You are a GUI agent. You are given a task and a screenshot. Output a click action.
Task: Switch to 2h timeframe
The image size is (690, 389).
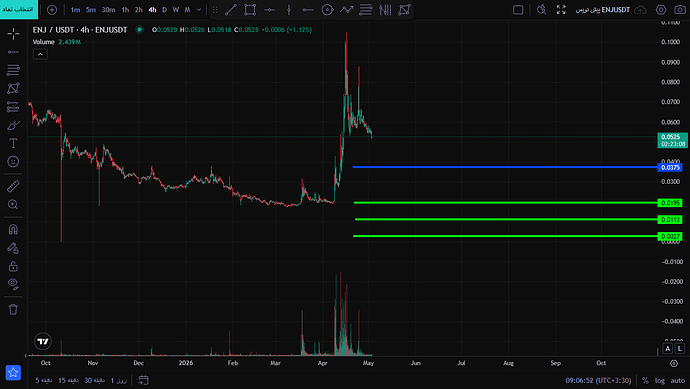point(139,10)
